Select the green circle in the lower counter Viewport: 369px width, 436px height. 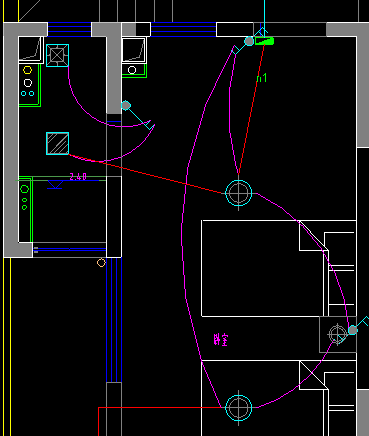pos(25,189)
